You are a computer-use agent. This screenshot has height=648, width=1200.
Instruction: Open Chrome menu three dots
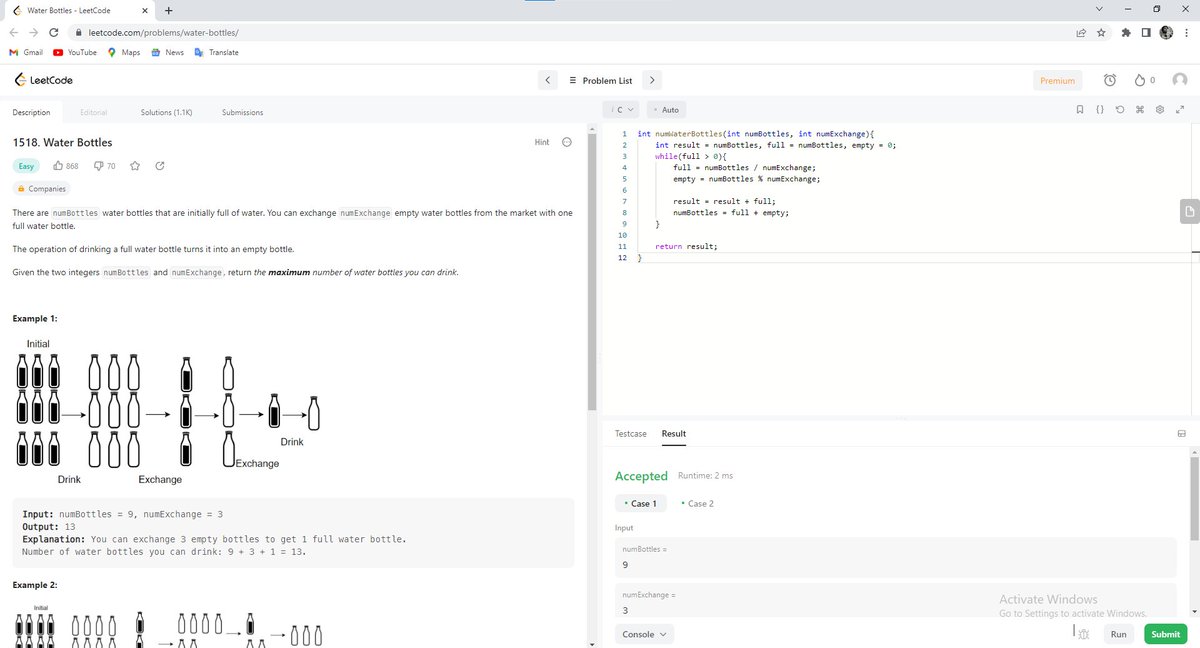coord(1188,32)
